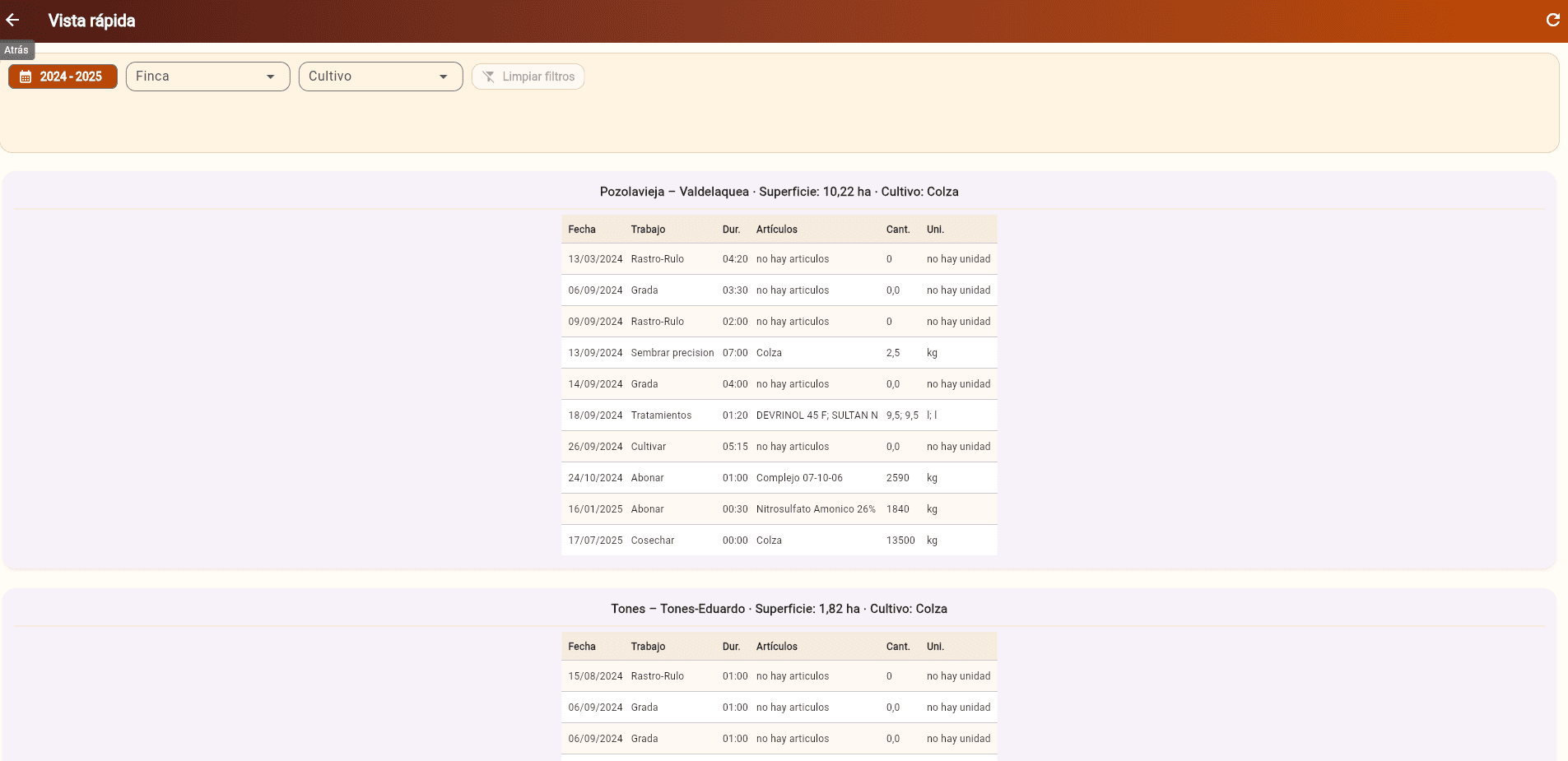Click the Tratamientos row with DEVRINOL 45 F
Image resolution: width=1568 pixels, height=761 pixels.
778,415
